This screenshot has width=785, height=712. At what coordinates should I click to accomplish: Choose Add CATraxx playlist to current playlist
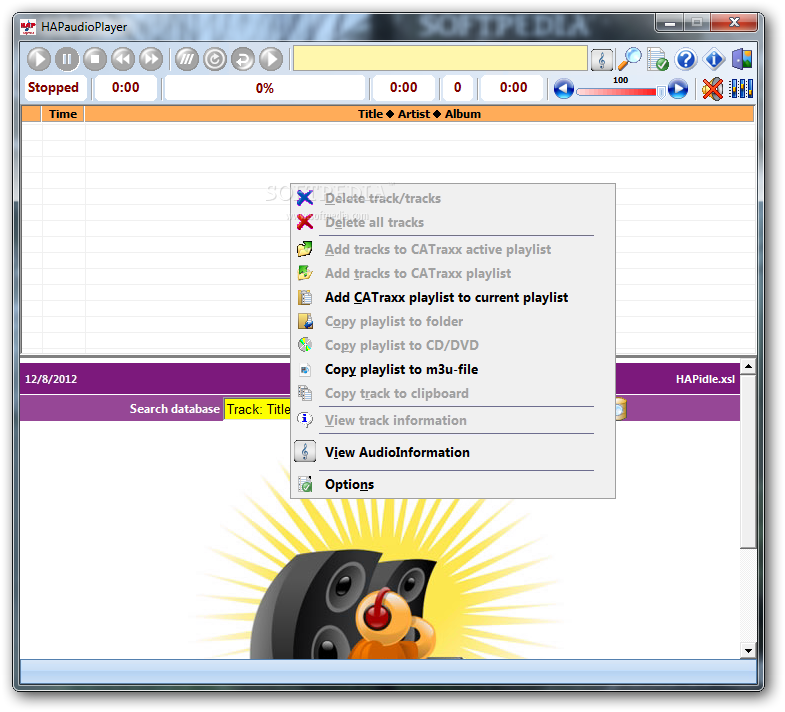tap(453, 297)
